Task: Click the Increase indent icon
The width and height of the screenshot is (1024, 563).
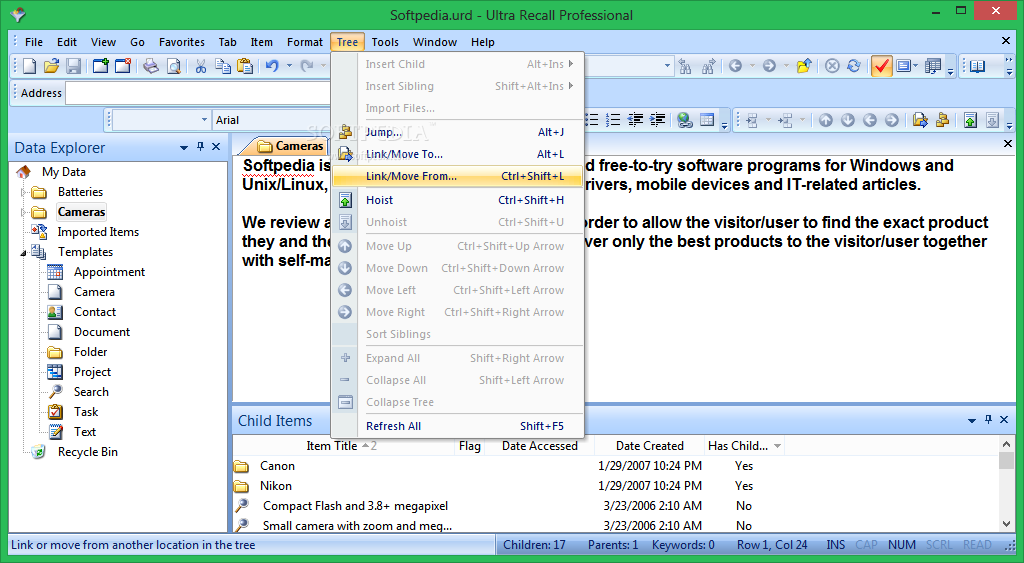Action: click(x=657, y=120)
